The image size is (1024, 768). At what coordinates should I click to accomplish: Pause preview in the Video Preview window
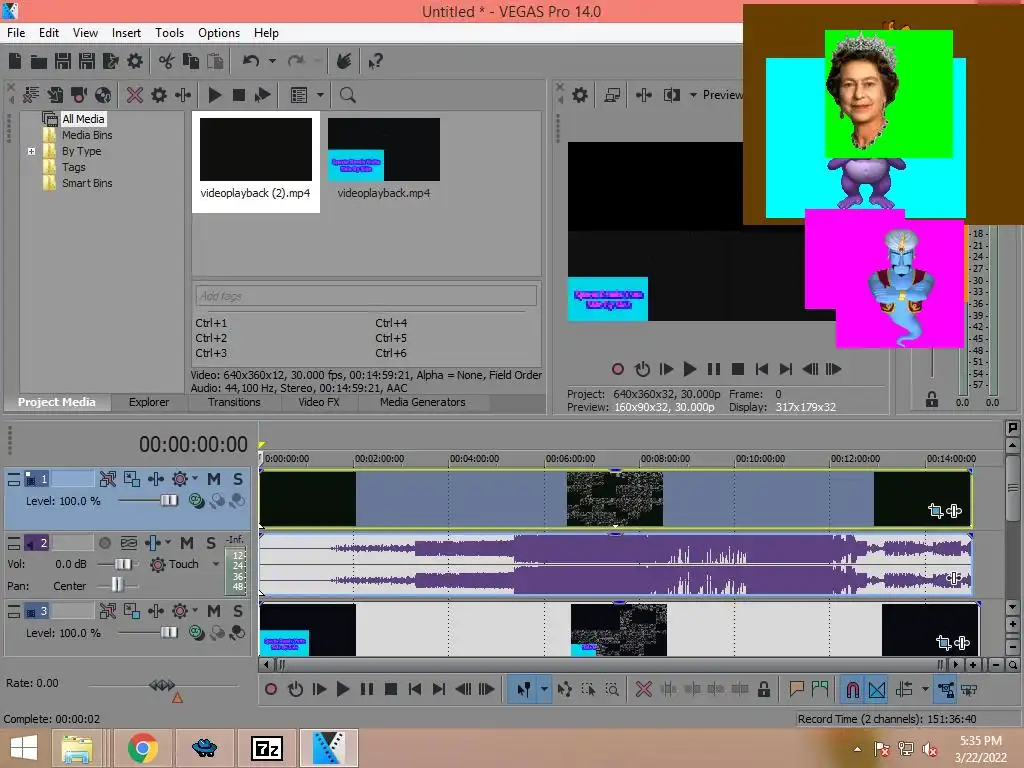click(714, 370)
